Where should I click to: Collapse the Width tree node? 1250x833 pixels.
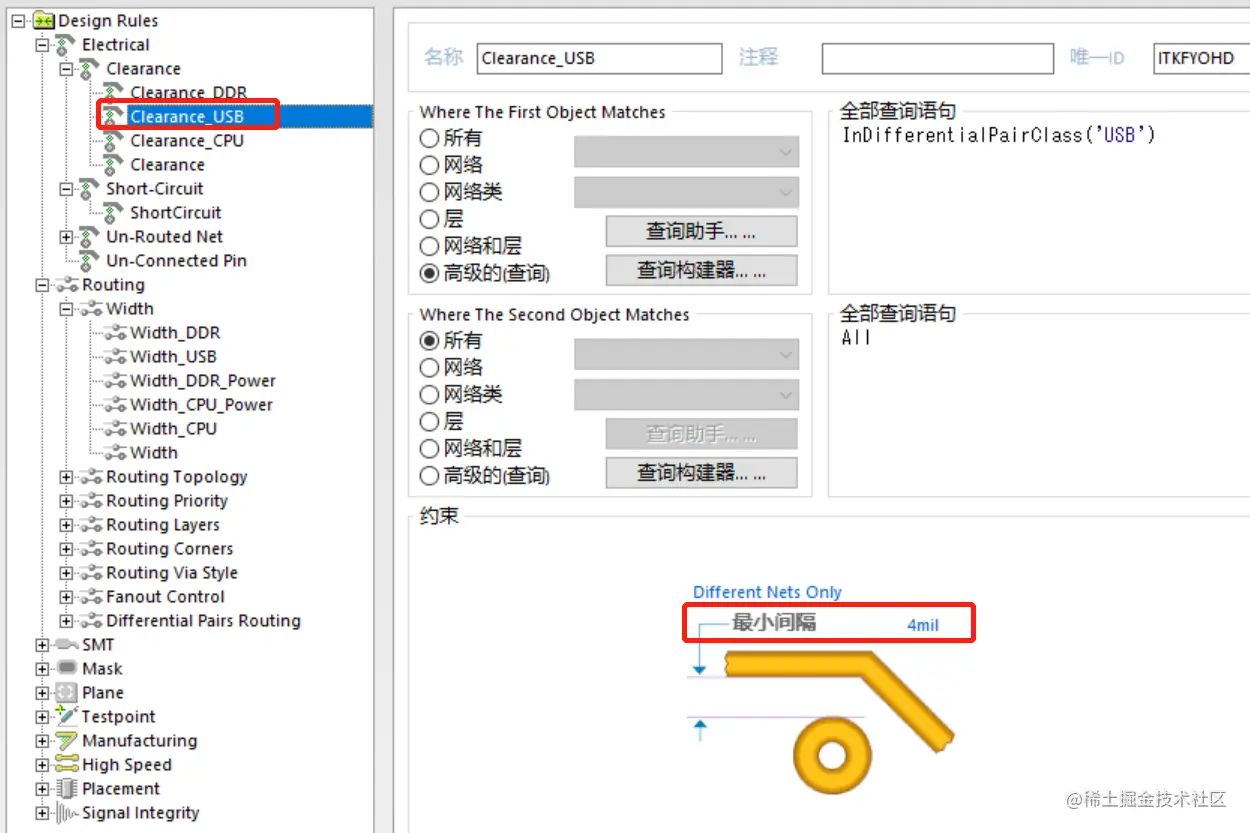point(66,309)
